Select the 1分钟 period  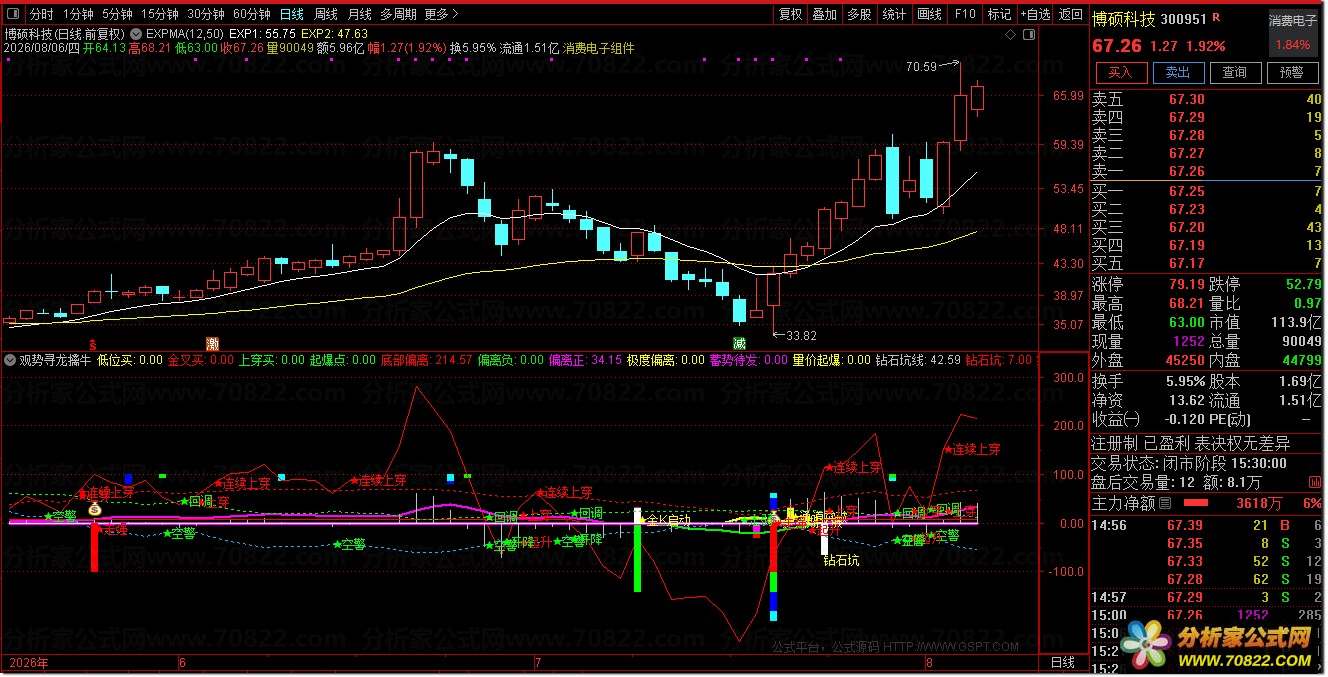click(78, 14)
